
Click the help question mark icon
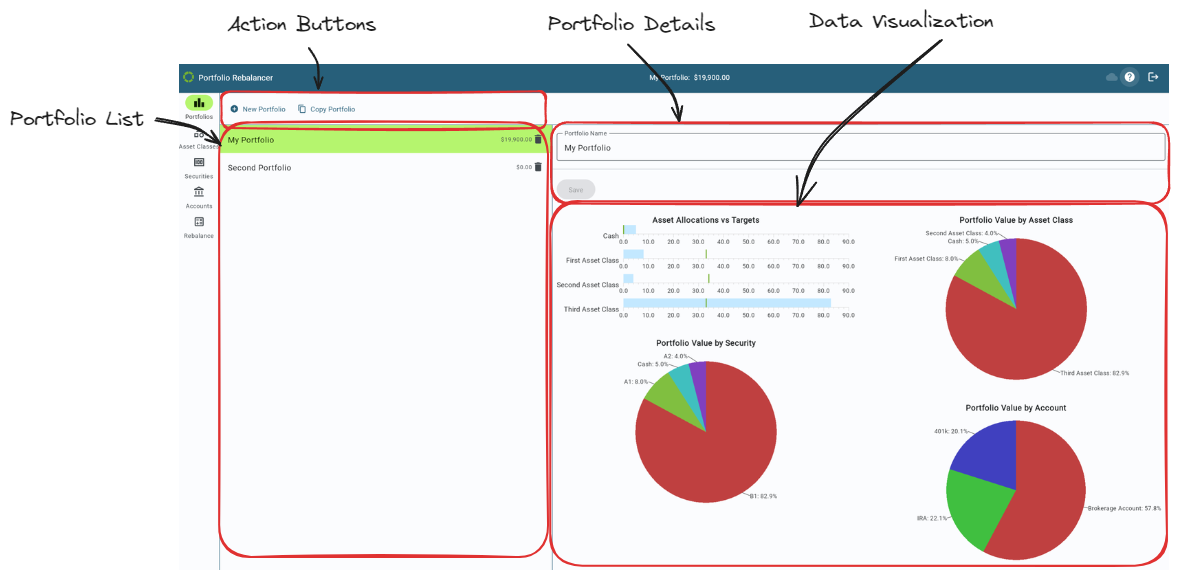pyautogui.click(x=1130, y=77)
